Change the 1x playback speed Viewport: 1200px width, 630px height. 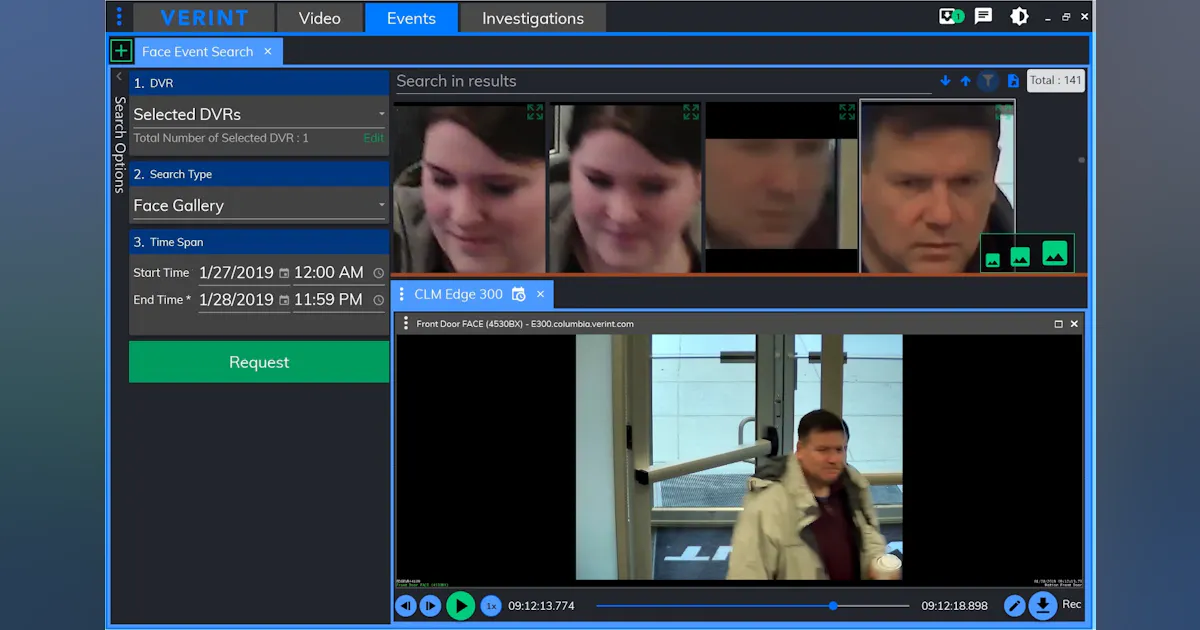491,605
